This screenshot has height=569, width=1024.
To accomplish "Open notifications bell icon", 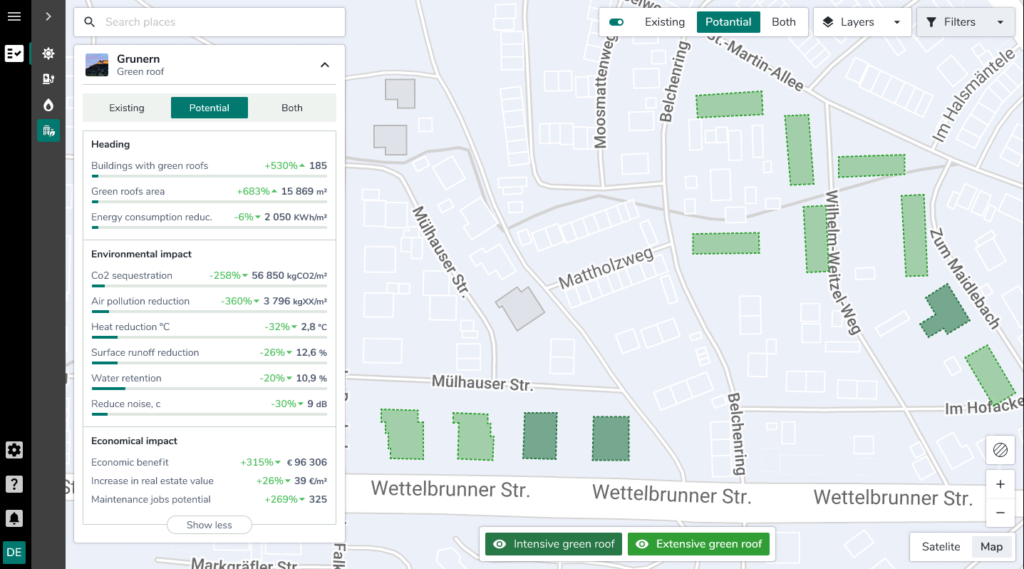I will (x=14, y=518).
